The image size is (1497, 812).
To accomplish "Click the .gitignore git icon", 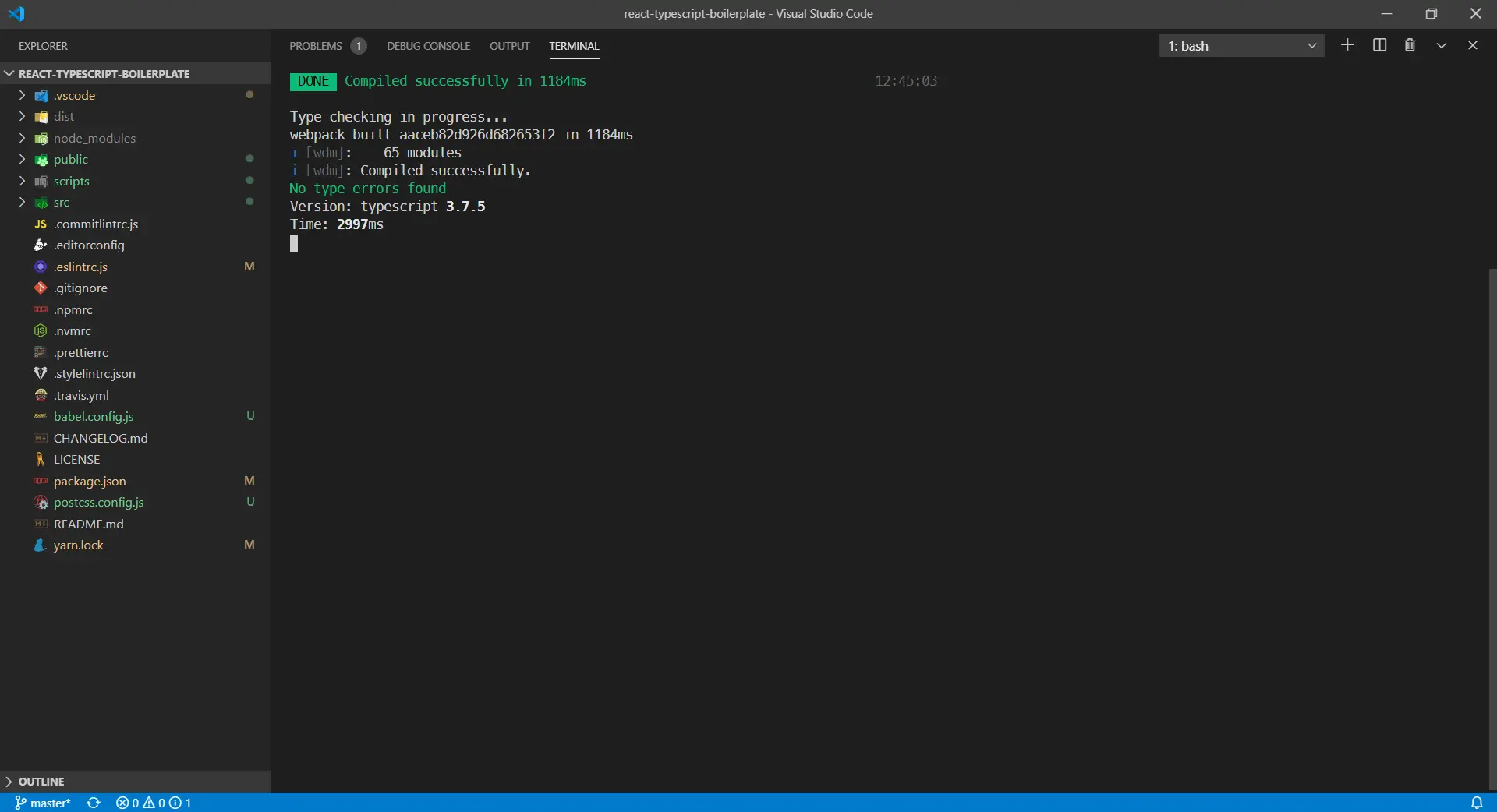I will click(x=41, y=288).
